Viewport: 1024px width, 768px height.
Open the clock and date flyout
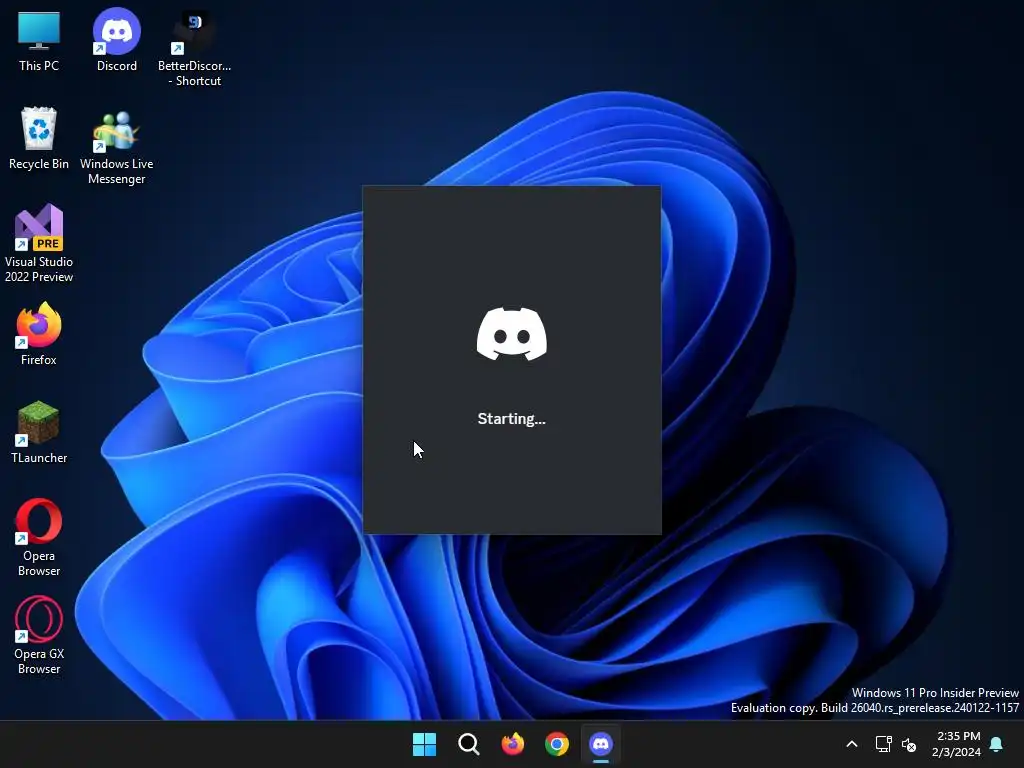(957, 744)
